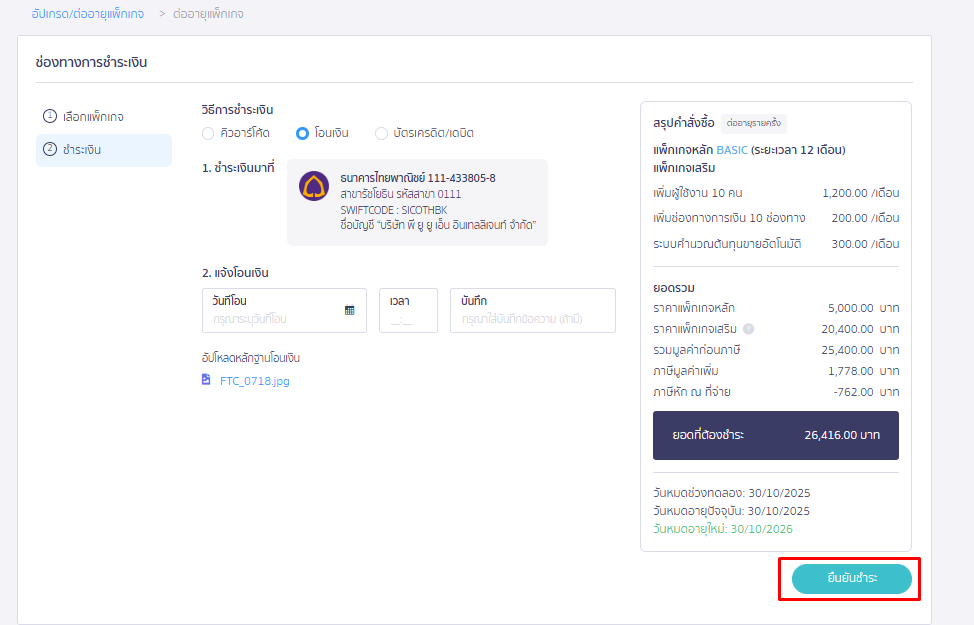Screen dimensions: 974x625
Task: Select the โอนเงิน payment option
Action: click(x=302, y=133)
